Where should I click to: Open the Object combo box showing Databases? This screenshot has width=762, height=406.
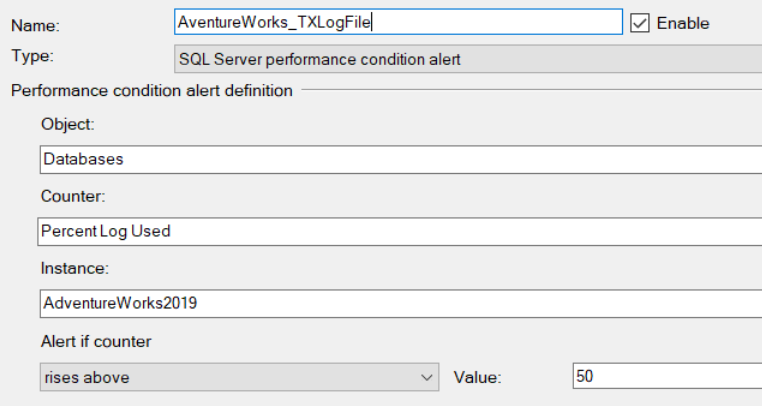coord(401,159)
